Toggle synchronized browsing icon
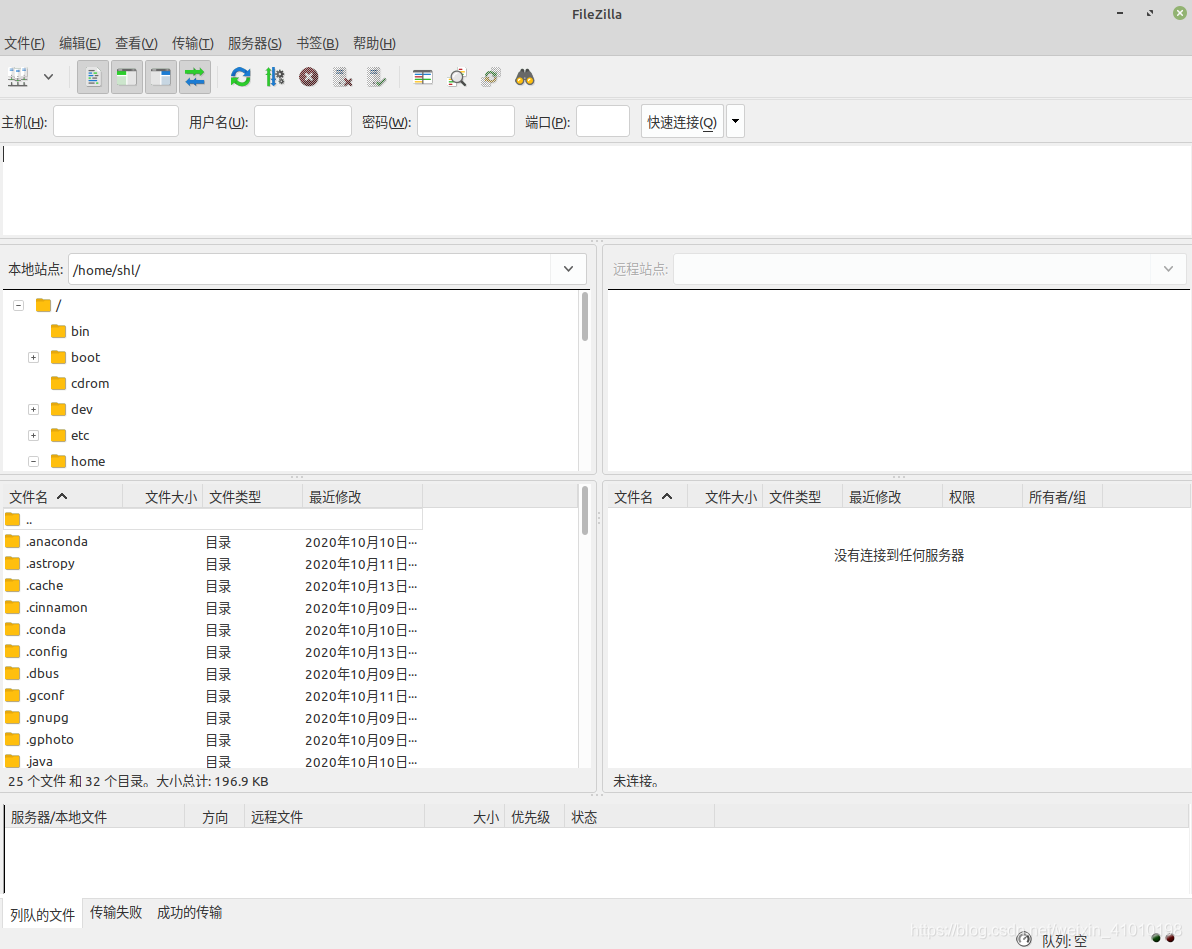The image size is (1192, 949). pos(491,77)
